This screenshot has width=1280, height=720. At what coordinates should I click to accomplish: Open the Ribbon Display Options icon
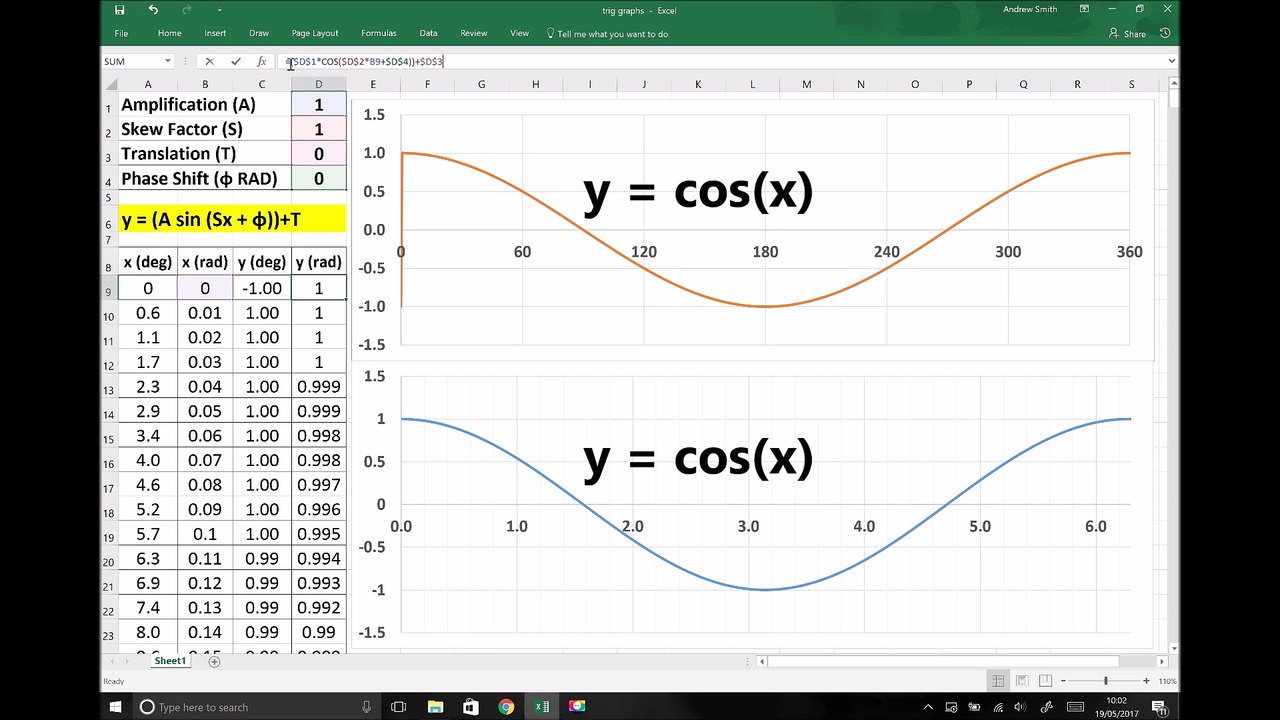point(1084,9)
